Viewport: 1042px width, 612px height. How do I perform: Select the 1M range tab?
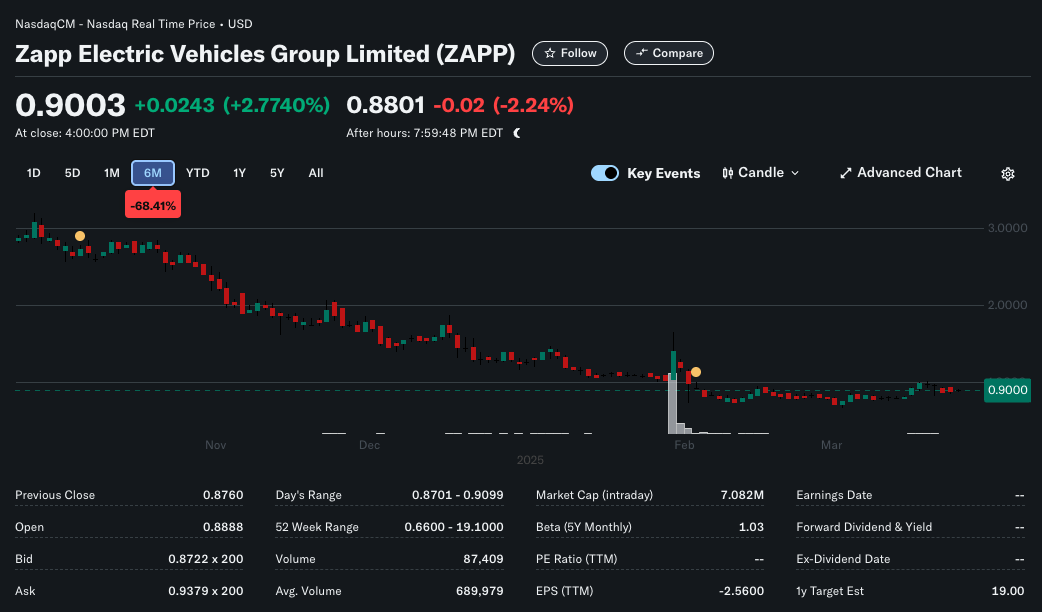pyautogui.click(x=111, y=173)
